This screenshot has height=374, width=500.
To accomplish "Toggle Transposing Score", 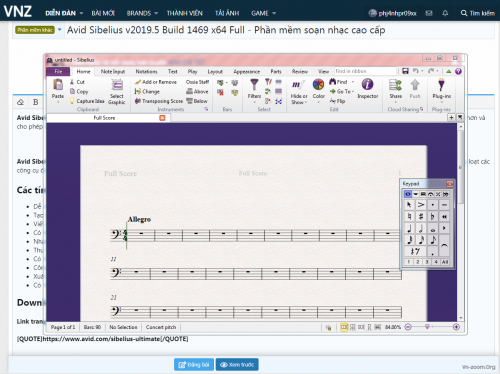I will [159, 101].
